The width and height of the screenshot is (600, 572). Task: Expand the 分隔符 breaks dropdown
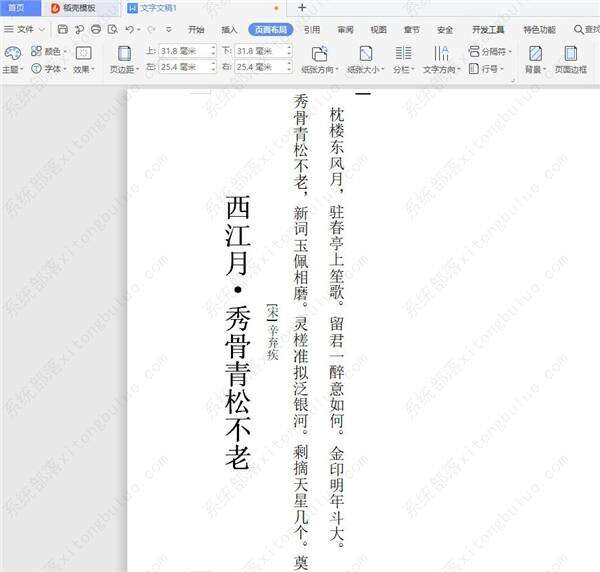[510, 51]
